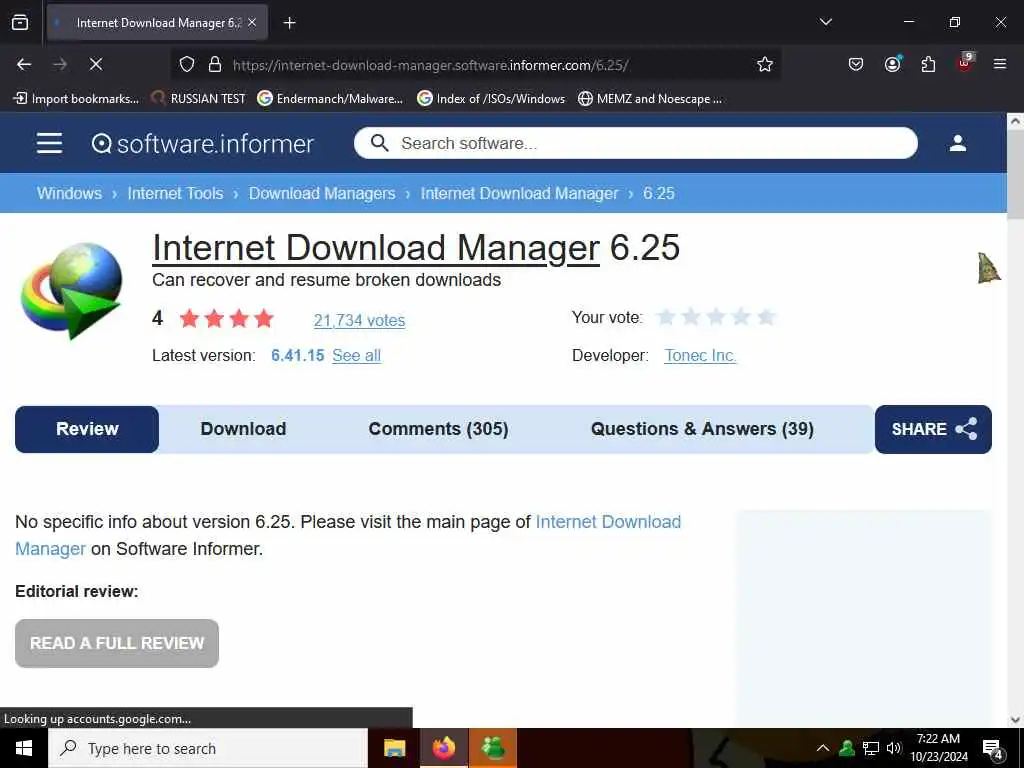Viewport: 1024px width, 768px height.
Task: Close the Internet Download Manager browser tab
Action: point(252,23)
